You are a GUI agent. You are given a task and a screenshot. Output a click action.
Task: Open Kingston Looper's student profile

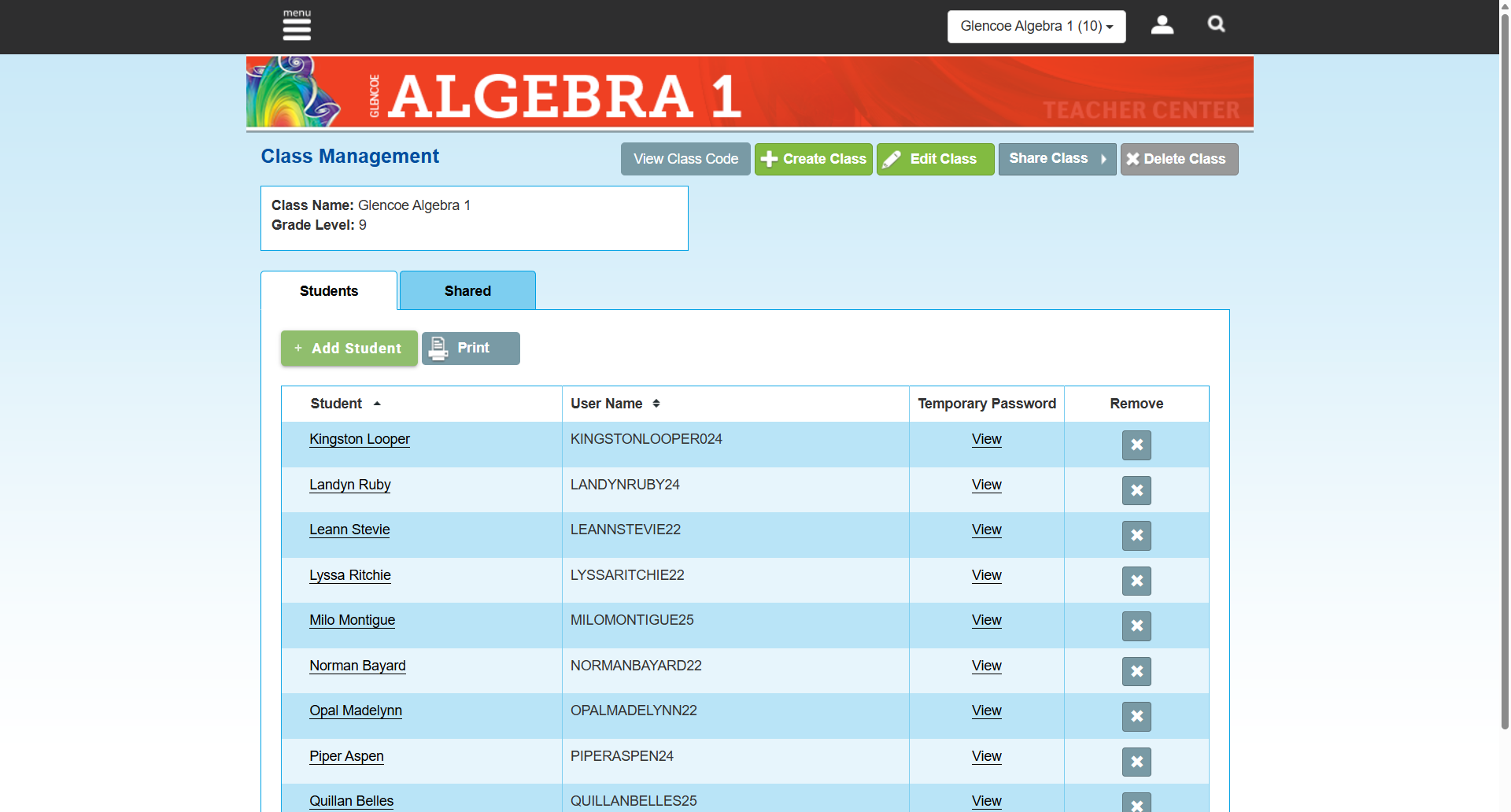click(x=360, y=439)
